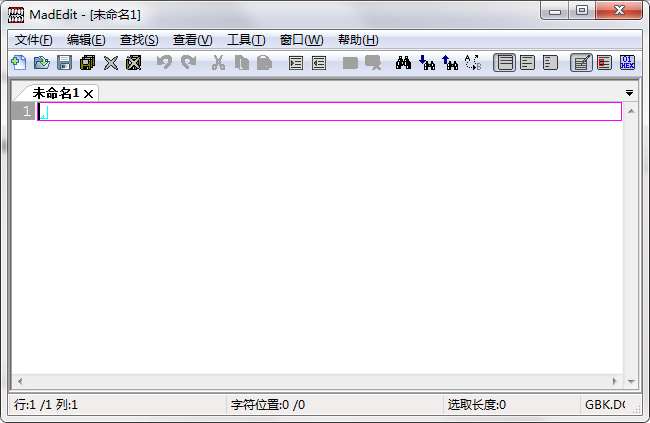Open the 查找(S) menu
The width and height of the screenshot is (650, 423).
(x=139, y=40)
